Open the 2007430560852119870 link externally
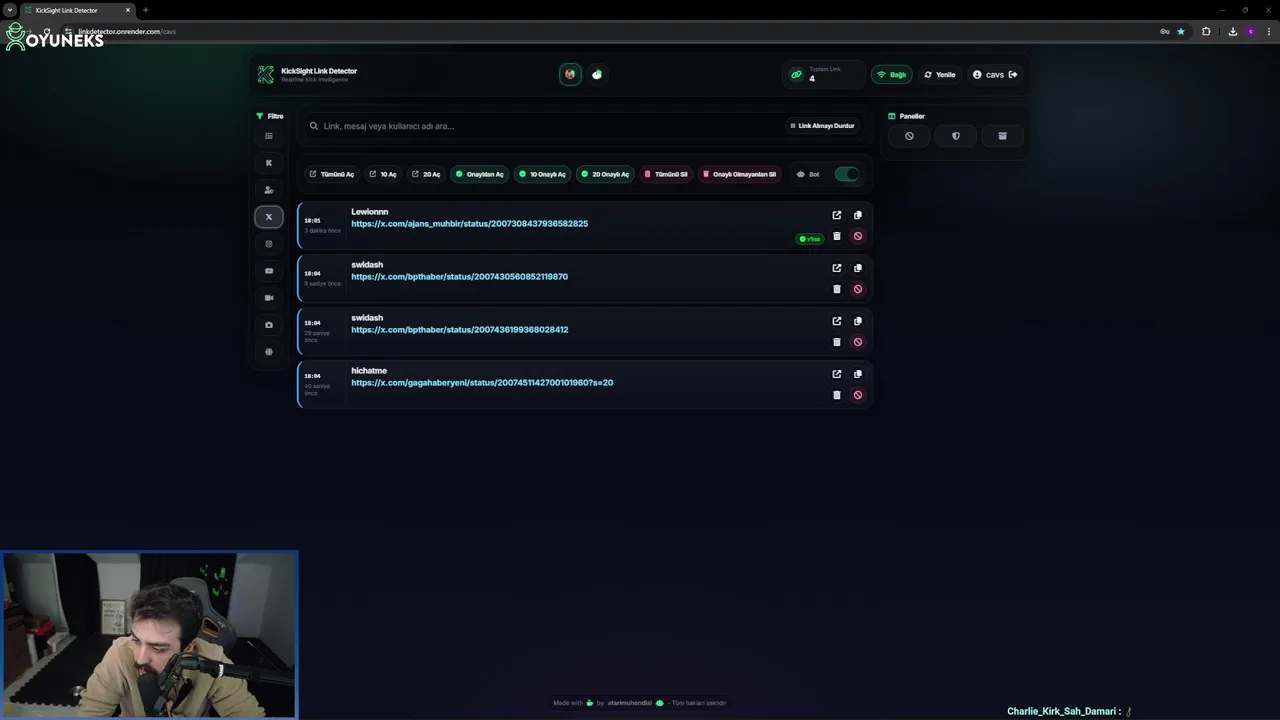Screen dimensions: 1280x720 pyautogui.click(x=837, y=268)
